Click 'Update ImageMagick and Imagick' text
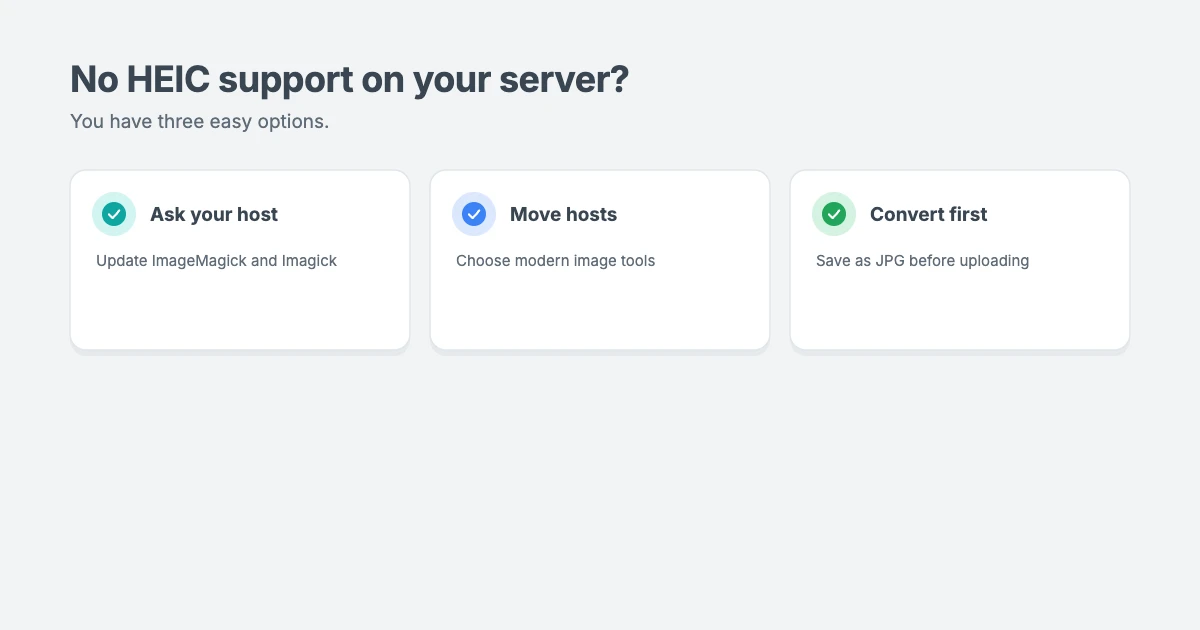 pos(217,261)
